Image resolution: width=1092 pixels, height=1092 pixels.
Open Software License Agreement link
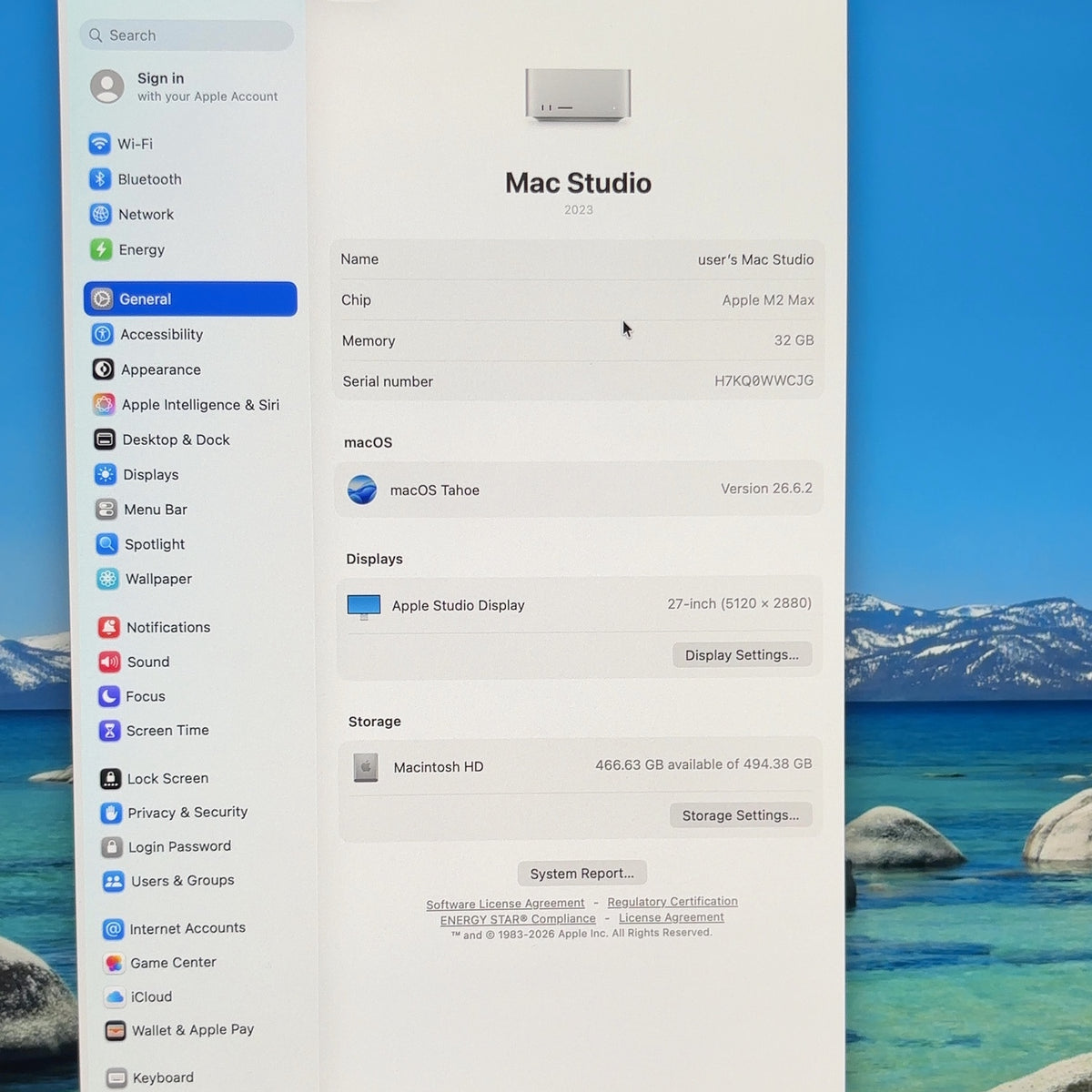(505, 904)
